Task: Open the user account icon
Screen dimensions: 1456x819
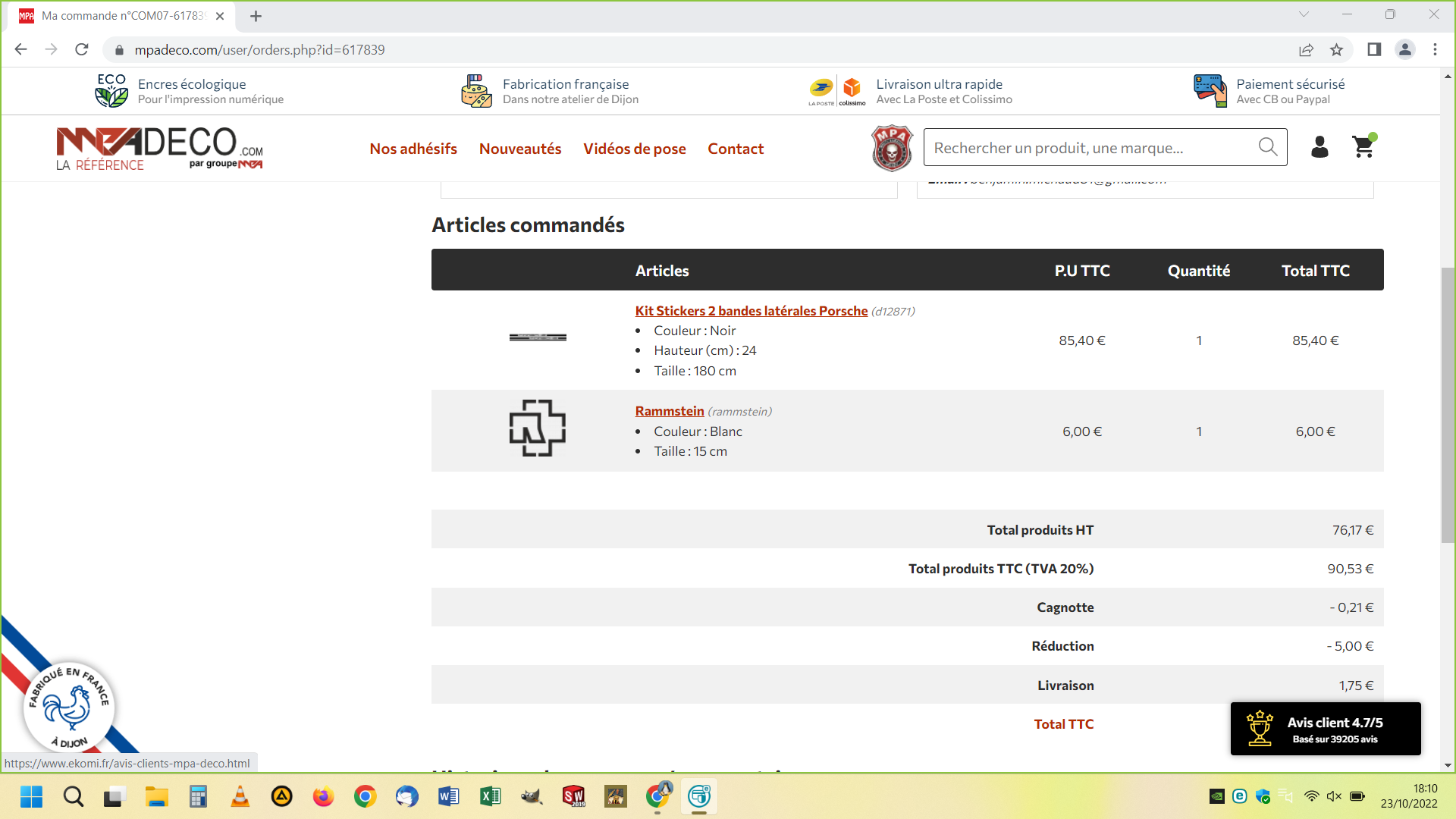Action: pos(1319,147)
